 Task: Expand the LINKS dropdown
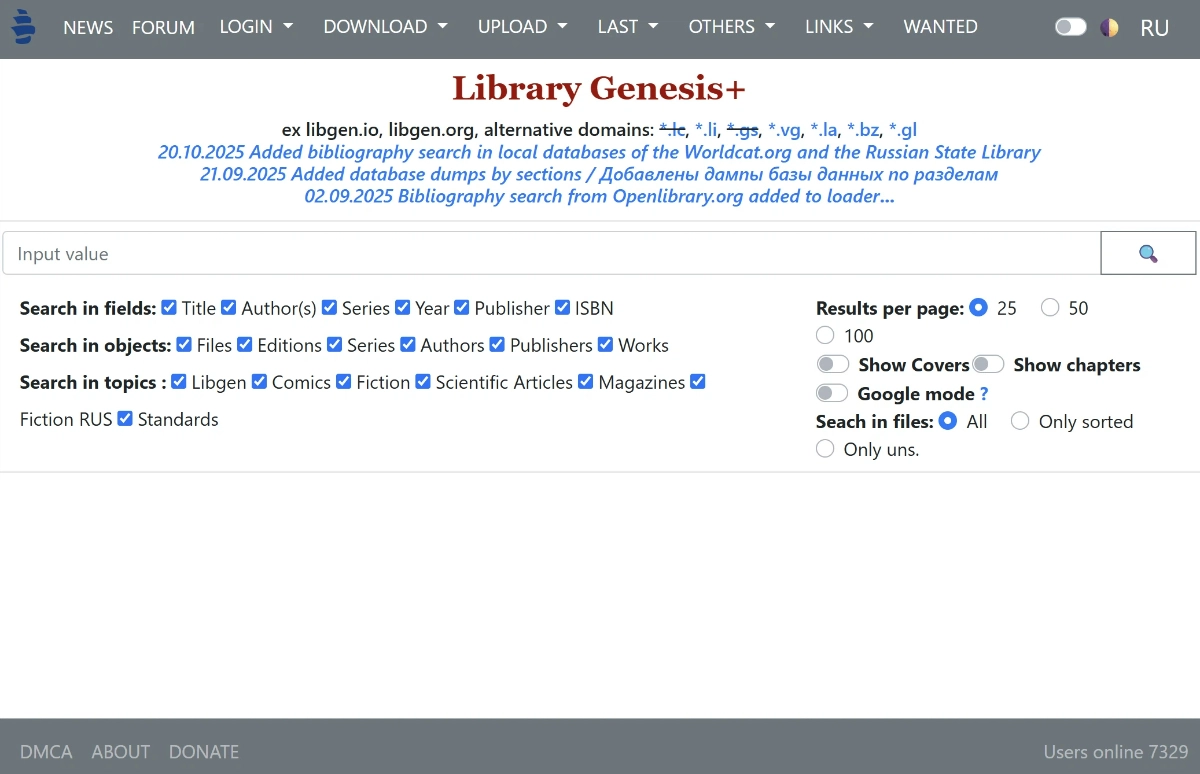[x=839, y=27]
